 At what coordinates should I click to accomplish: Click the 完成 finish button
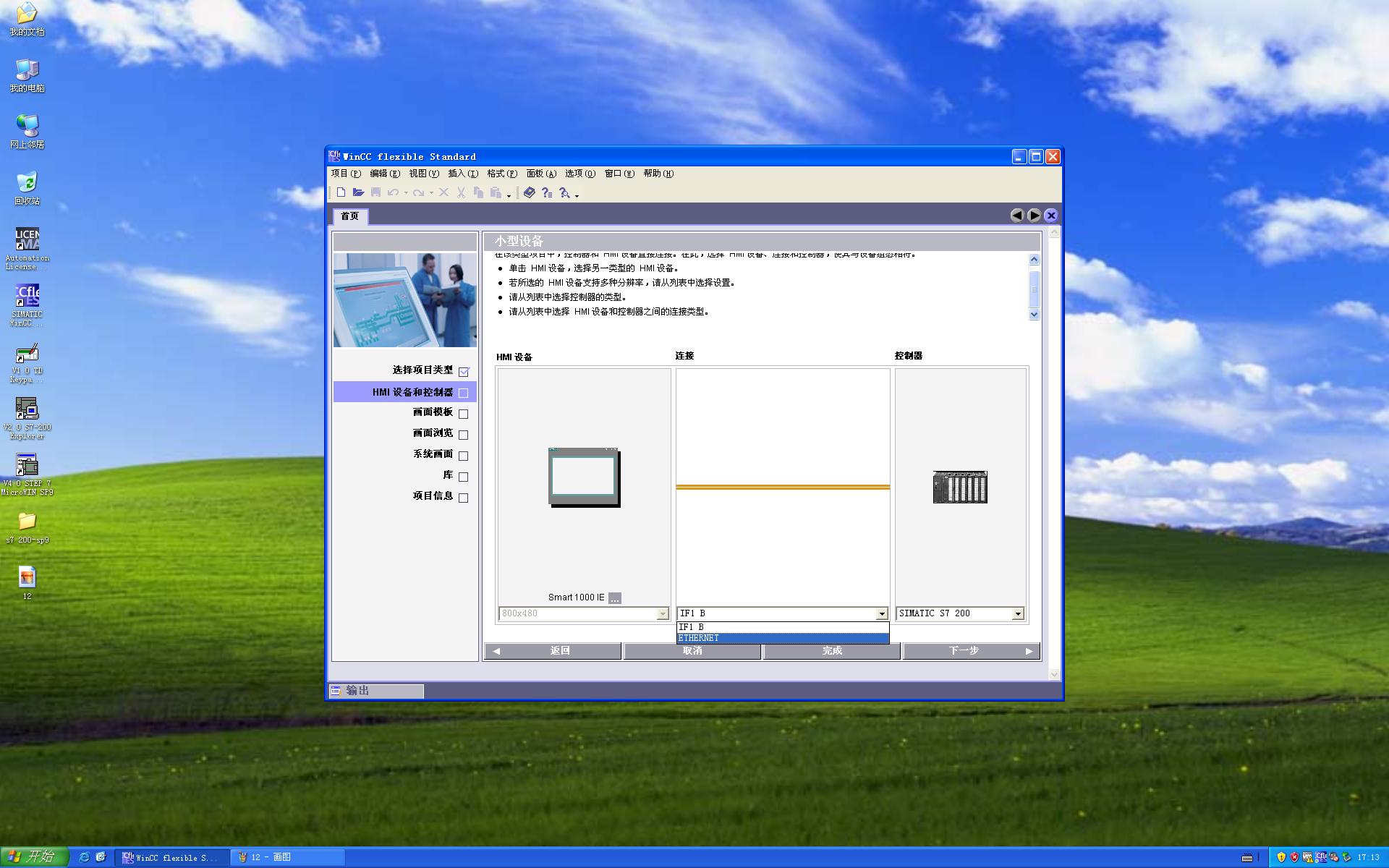click(832, 651)
